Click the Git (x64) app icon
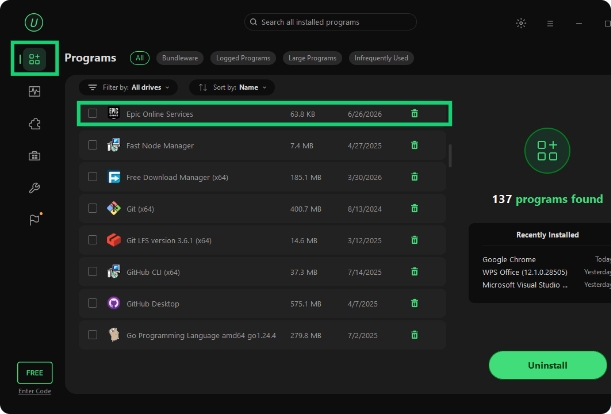 113,209
